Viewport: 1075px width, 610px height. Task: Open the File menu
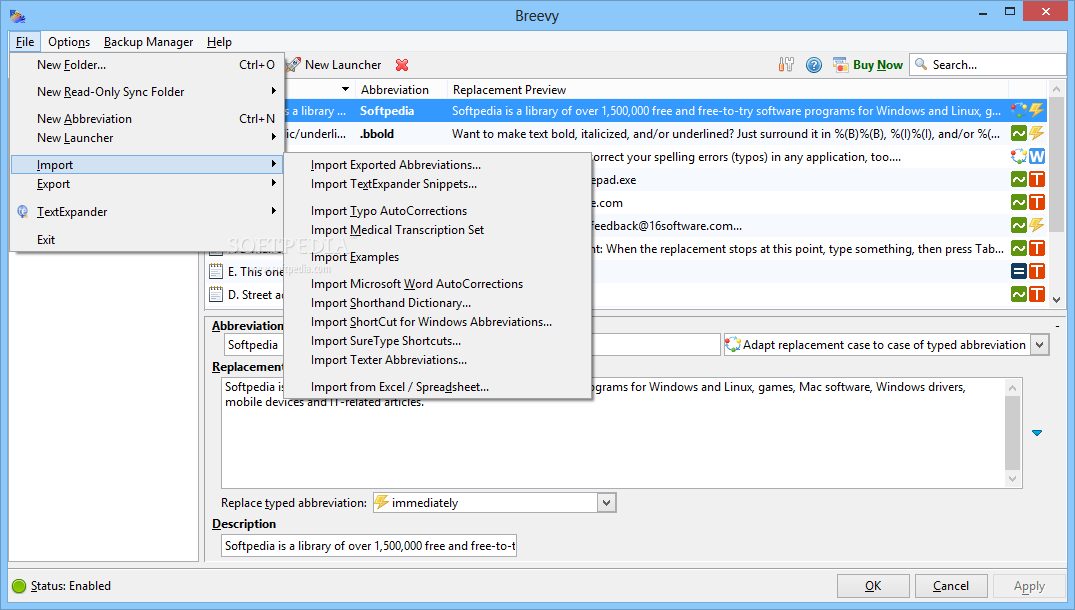tap(25, 42)
